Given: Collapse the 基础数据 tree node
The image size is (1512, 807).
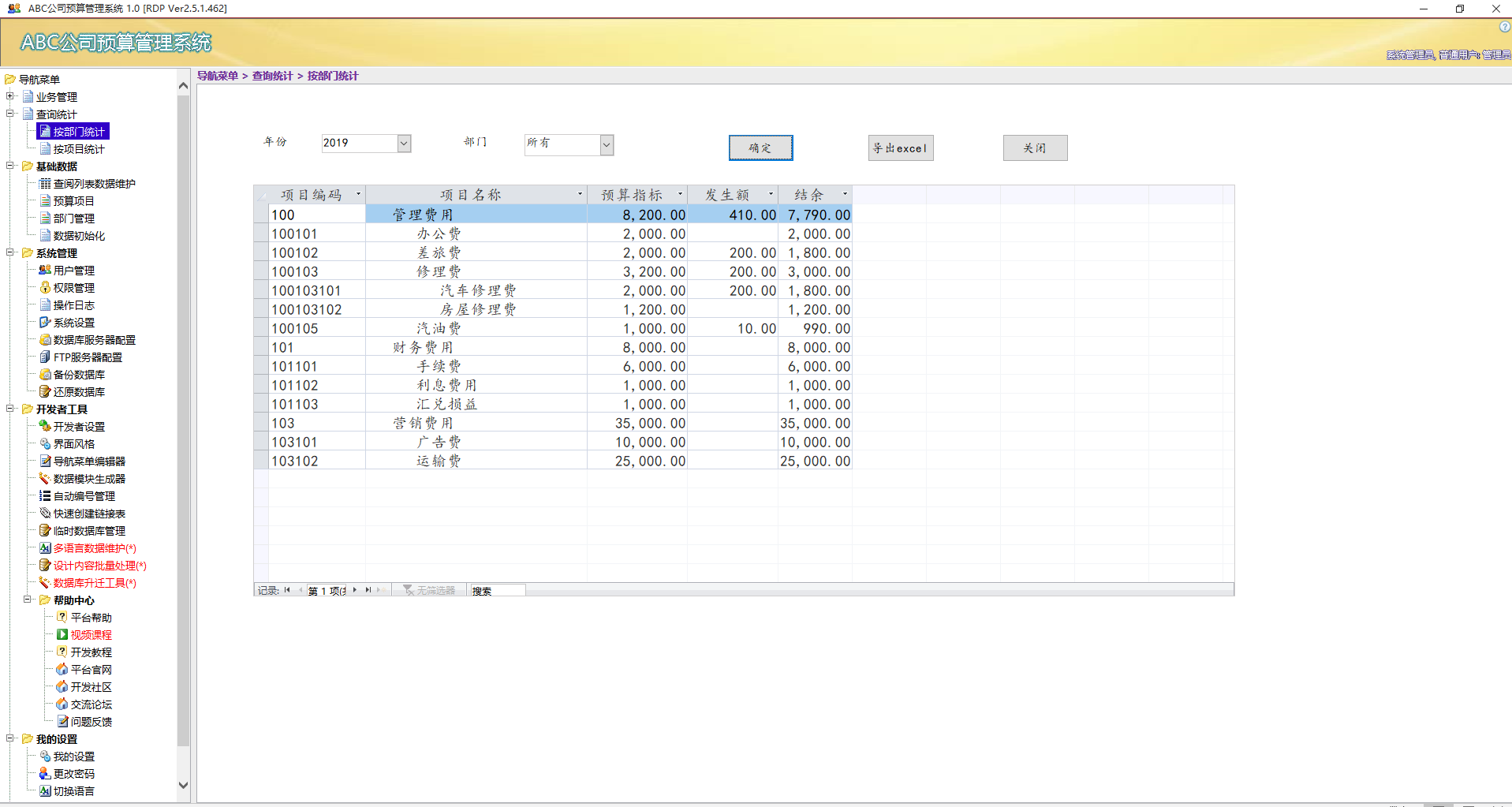Looking at the screenshot, I should [10, 166].
